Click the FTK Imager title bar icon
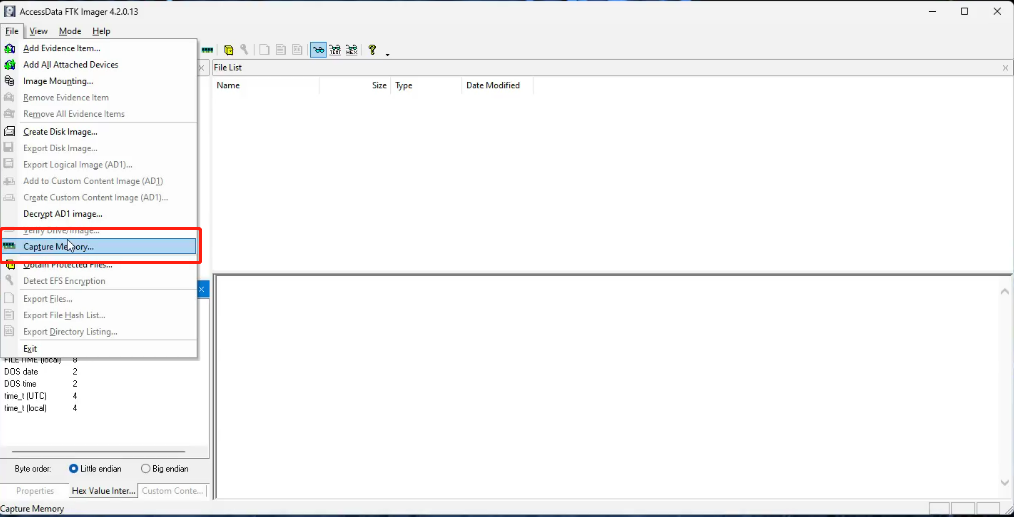This screenshot has width=1014, height=517. [x=9, y=11]
